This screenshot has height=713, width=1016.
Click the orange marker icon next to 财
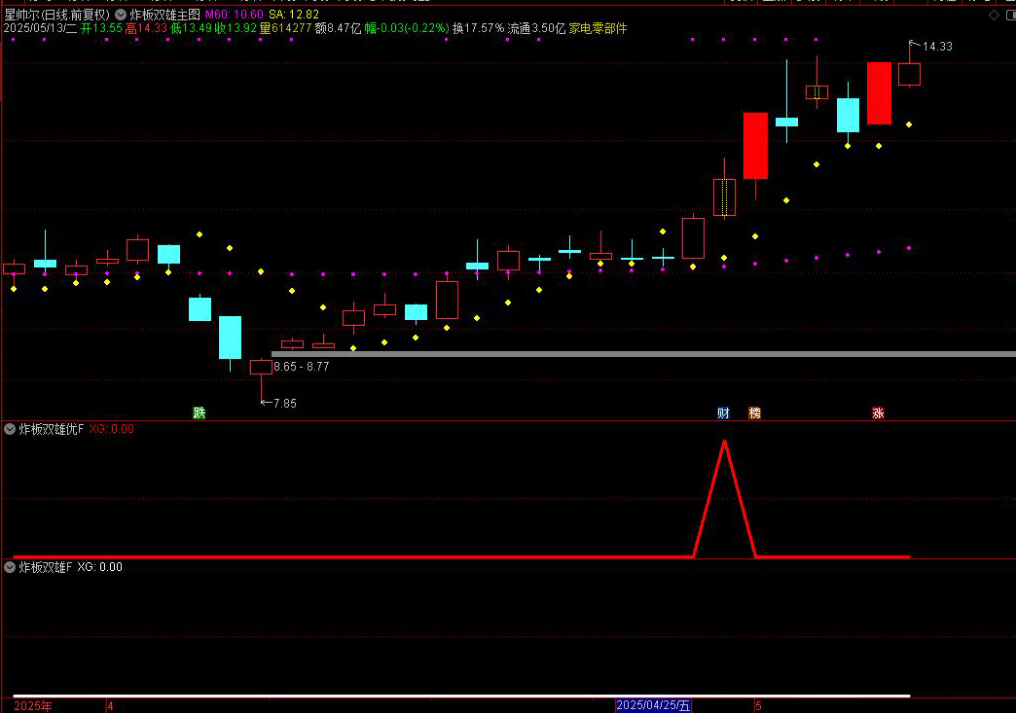coord(755,413)
